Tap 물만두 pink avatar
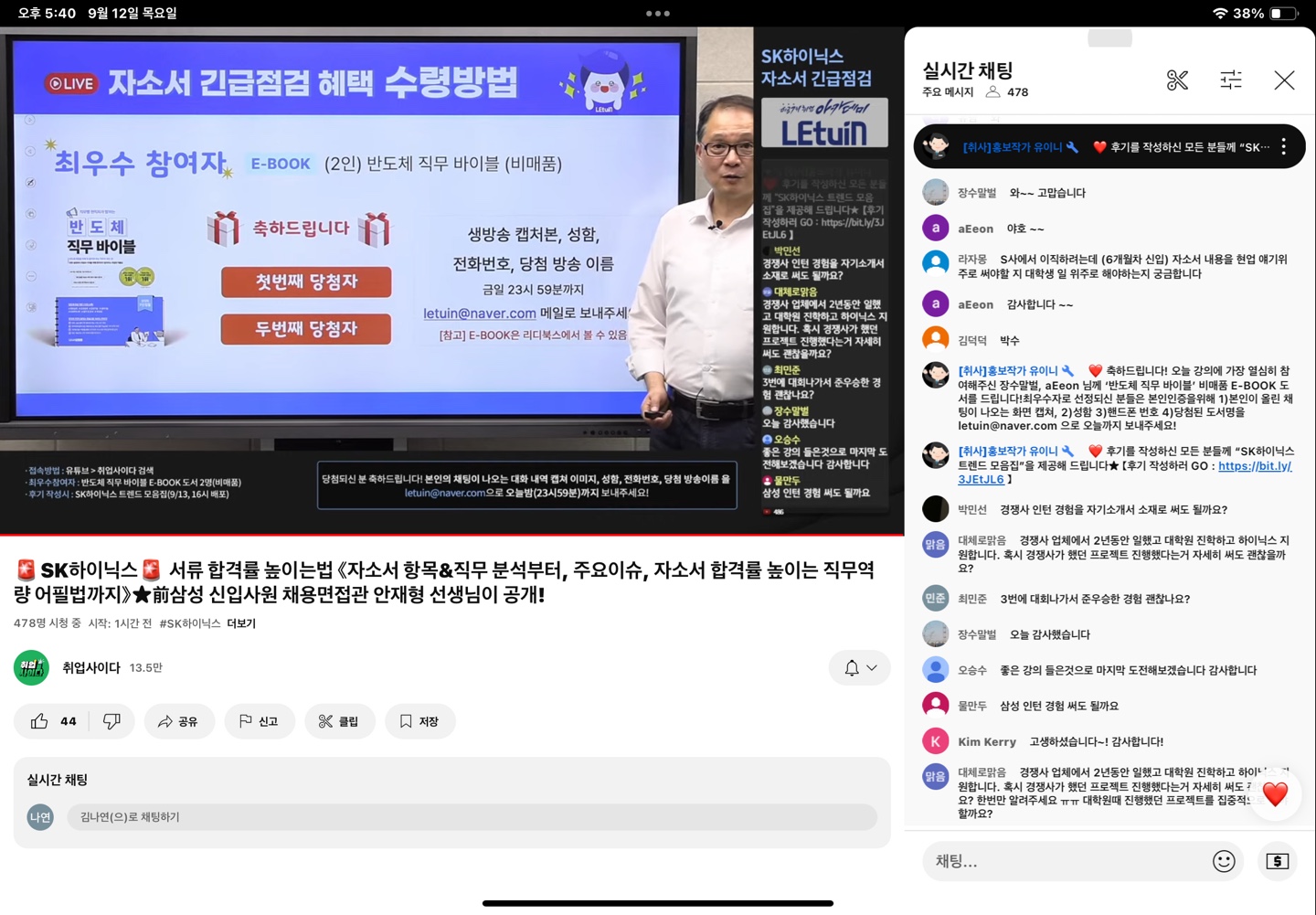1316x915 pixels. 935,705
